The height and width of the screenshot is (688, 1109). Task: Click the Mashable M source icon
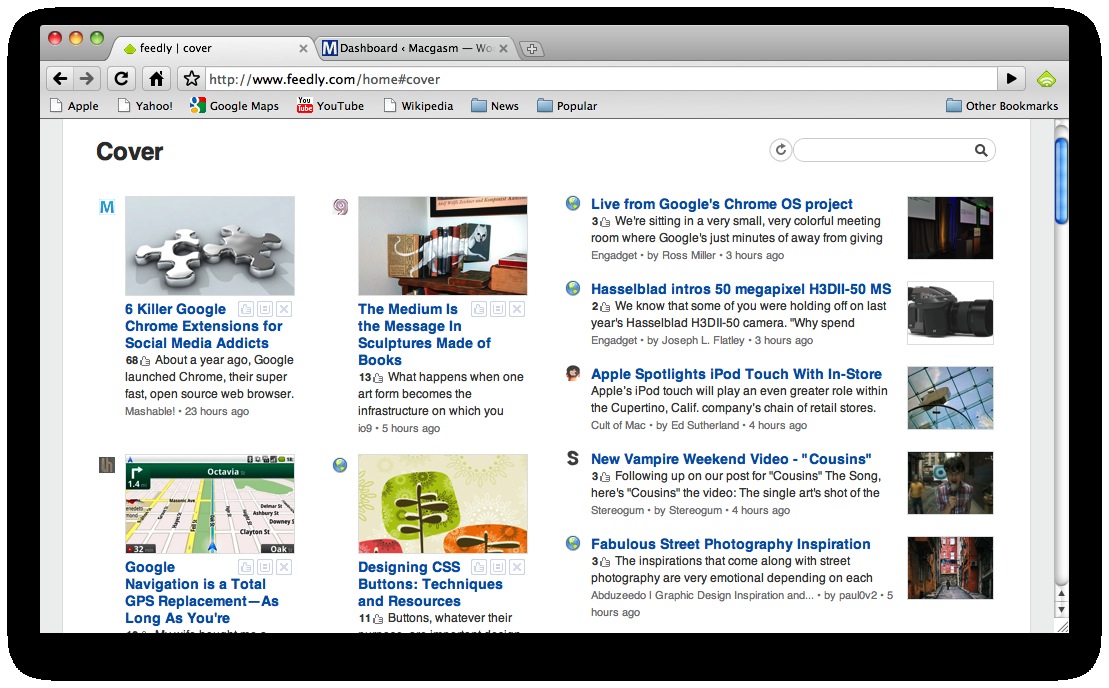pyautogui.click(x=107, y=207)
